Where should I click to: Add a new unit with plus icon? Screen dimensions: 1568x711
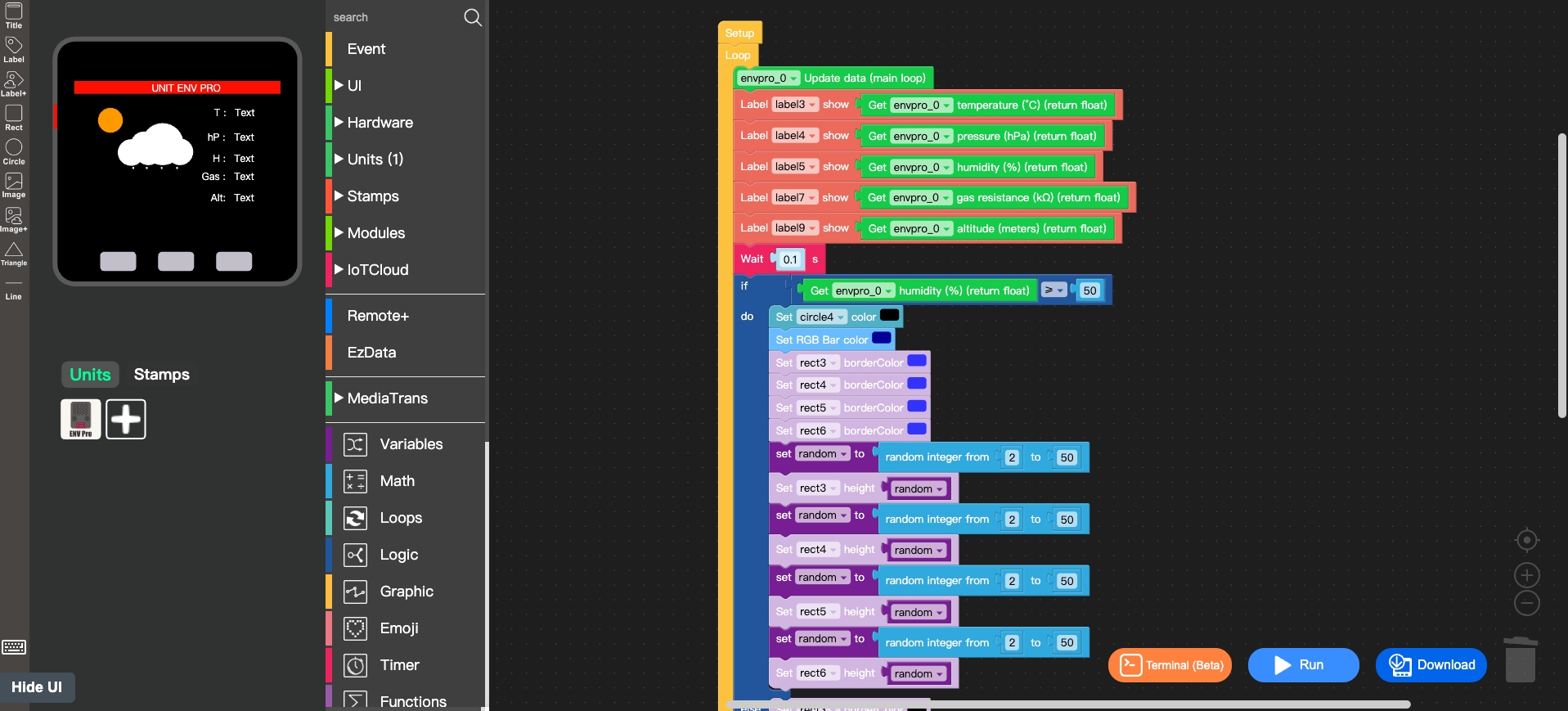click(x=126, y=419)
